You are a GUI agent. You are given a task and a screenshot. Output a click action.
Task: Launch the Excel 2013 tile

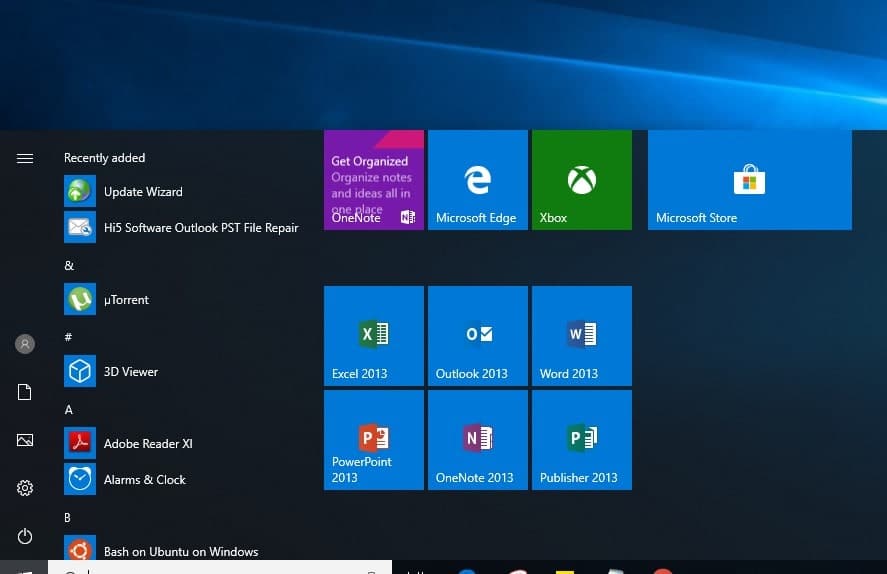pos(374,336)
